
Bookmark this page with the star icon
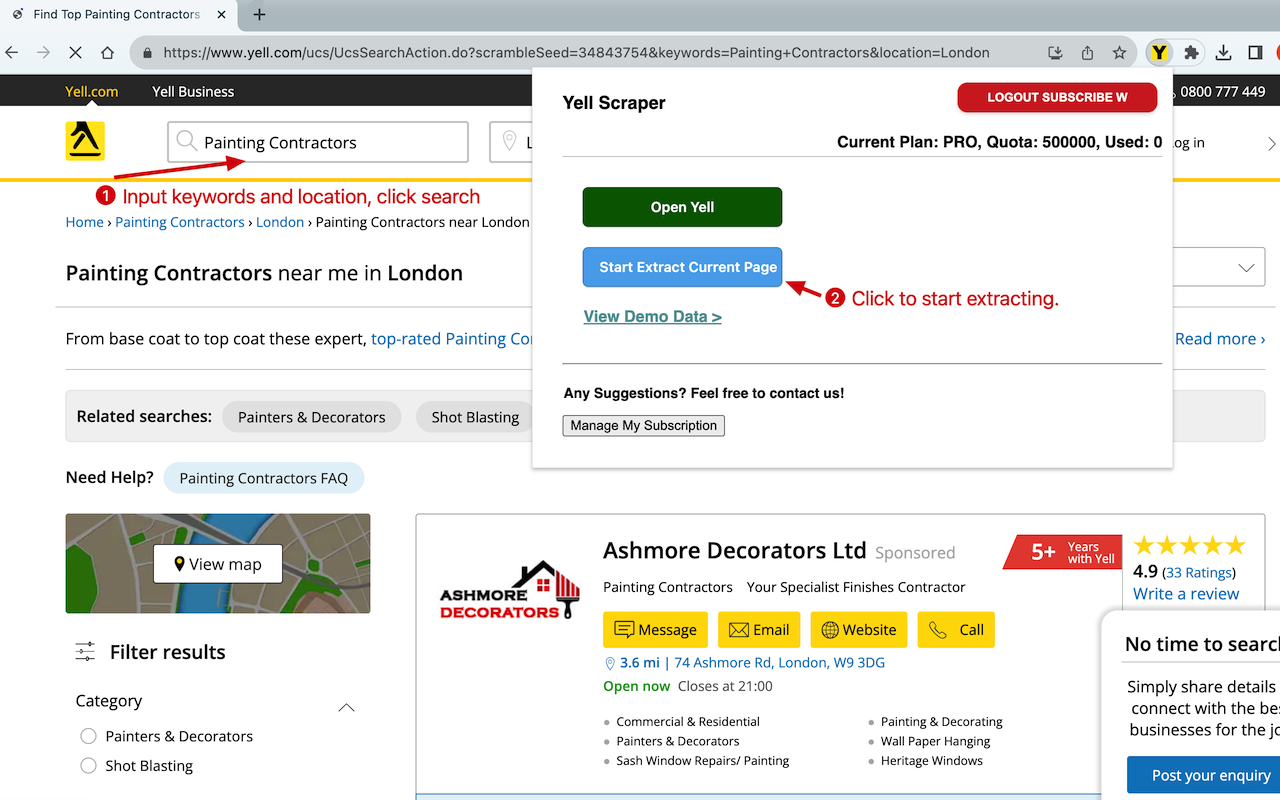pos(1119,53)
